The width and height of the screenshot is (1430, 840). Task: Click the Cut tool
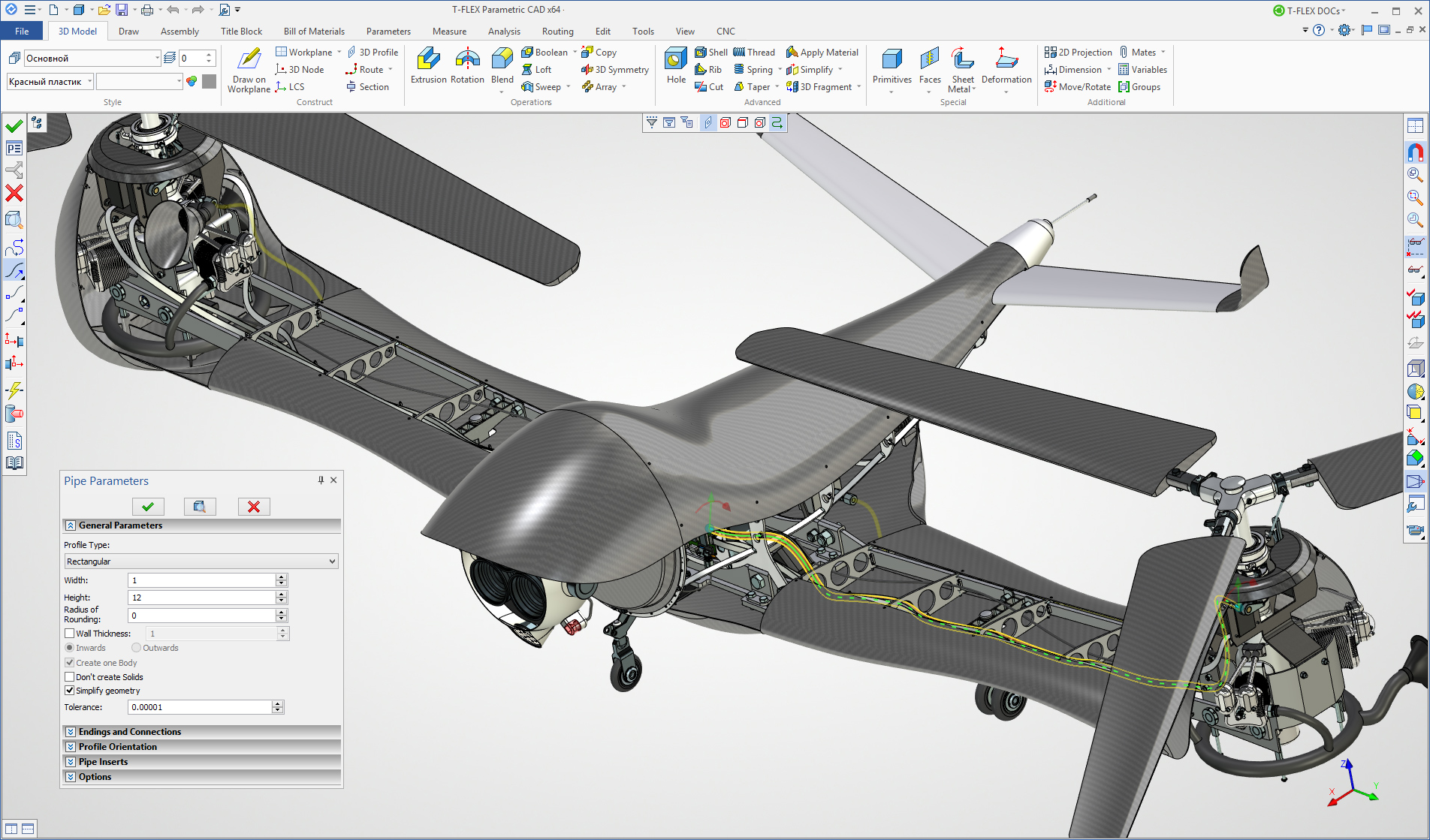[x=709, y=87]
